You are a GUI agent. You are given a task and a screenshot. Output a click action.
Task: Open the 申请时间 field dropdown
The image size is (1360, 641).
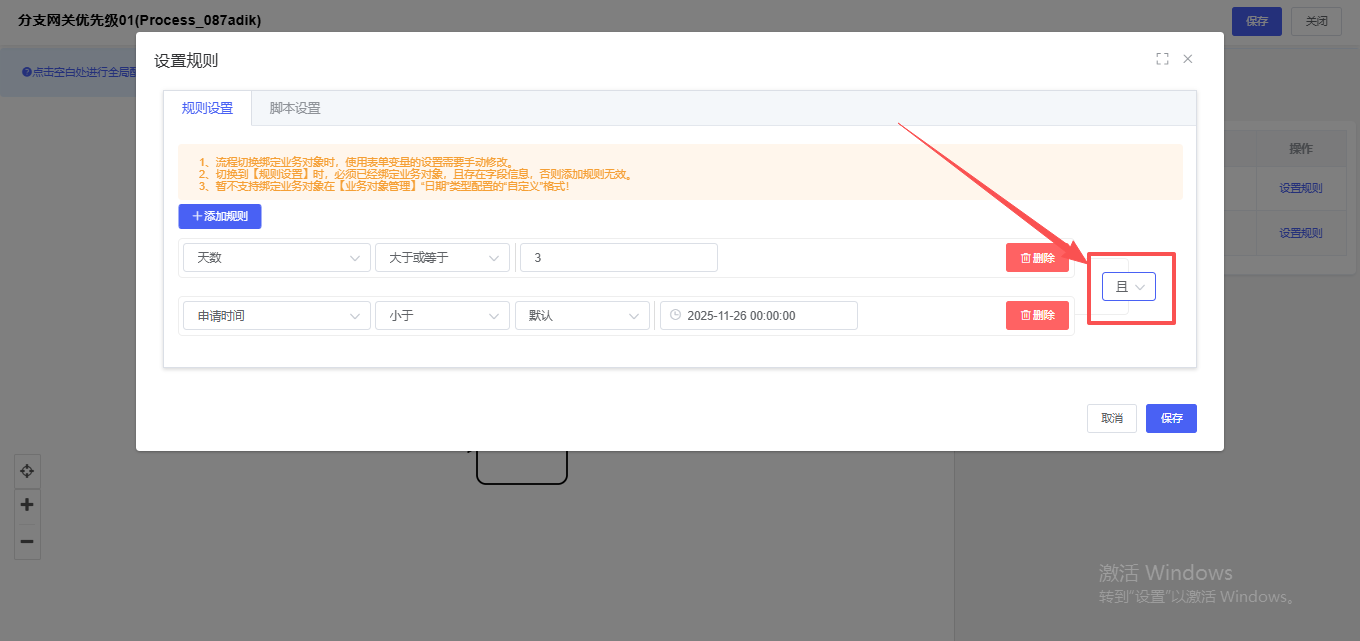pos(276,315)
